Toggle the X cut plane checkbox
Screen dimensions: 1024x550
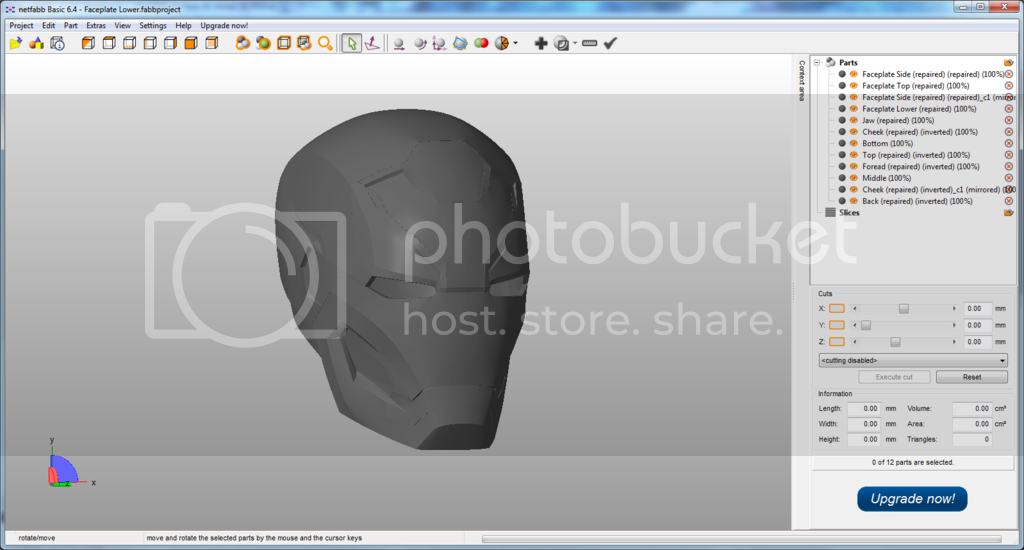tap(837, 308)
